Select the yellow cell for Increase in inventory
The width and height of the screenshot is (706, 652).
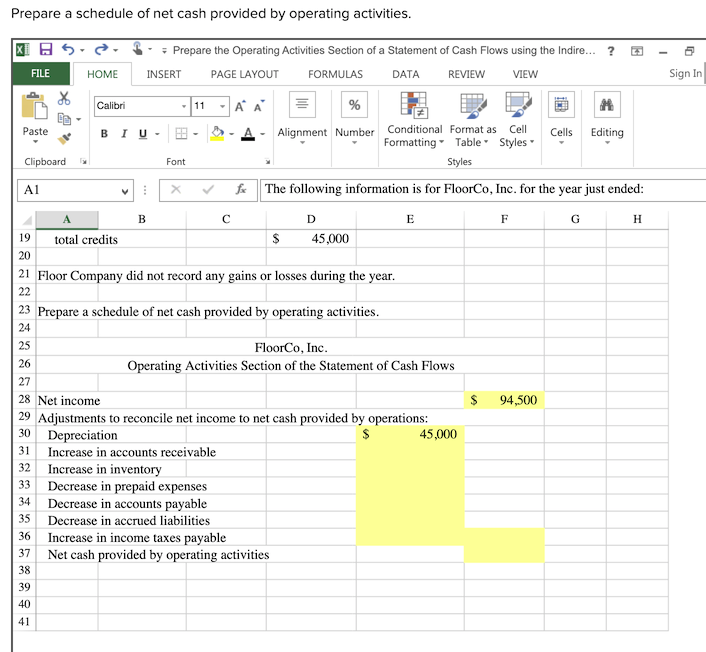[410, 469]
